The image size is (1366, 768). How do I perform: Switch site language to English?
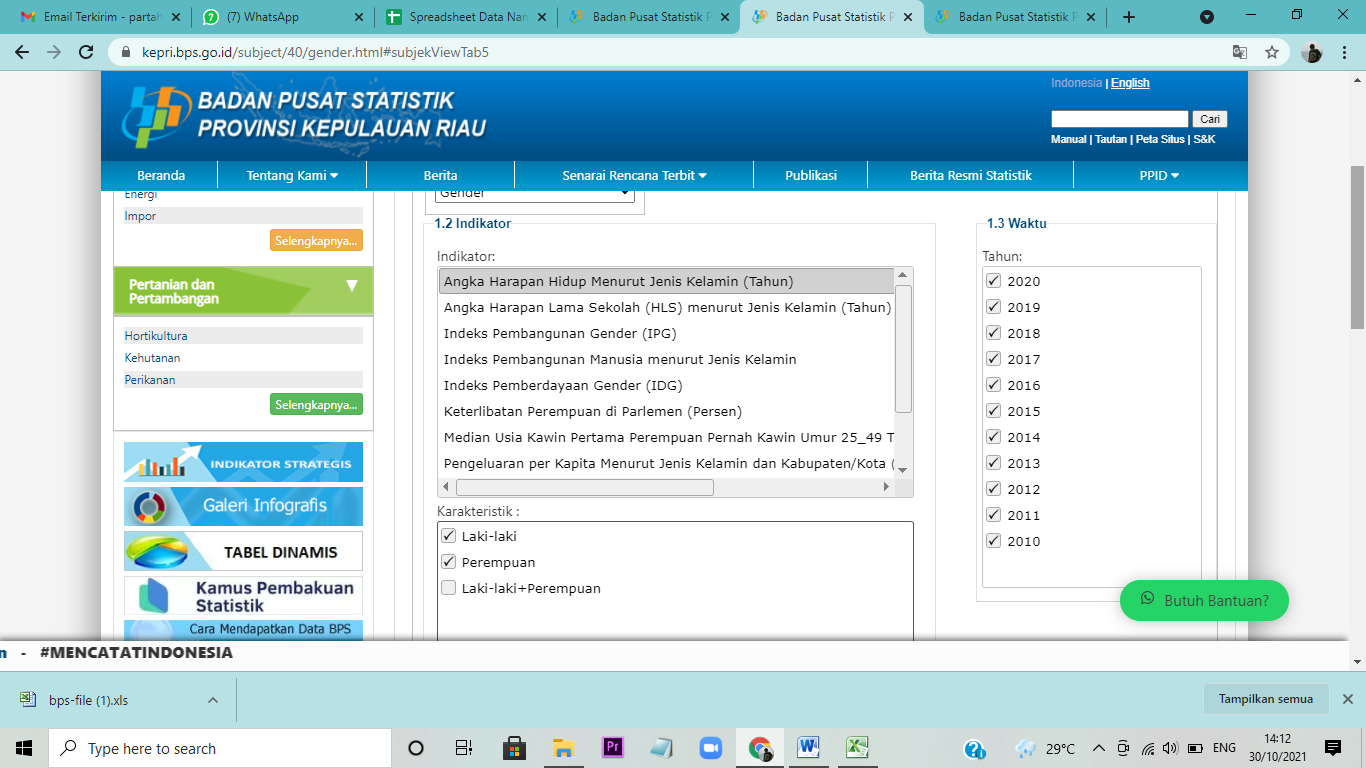pos(1130,83)
